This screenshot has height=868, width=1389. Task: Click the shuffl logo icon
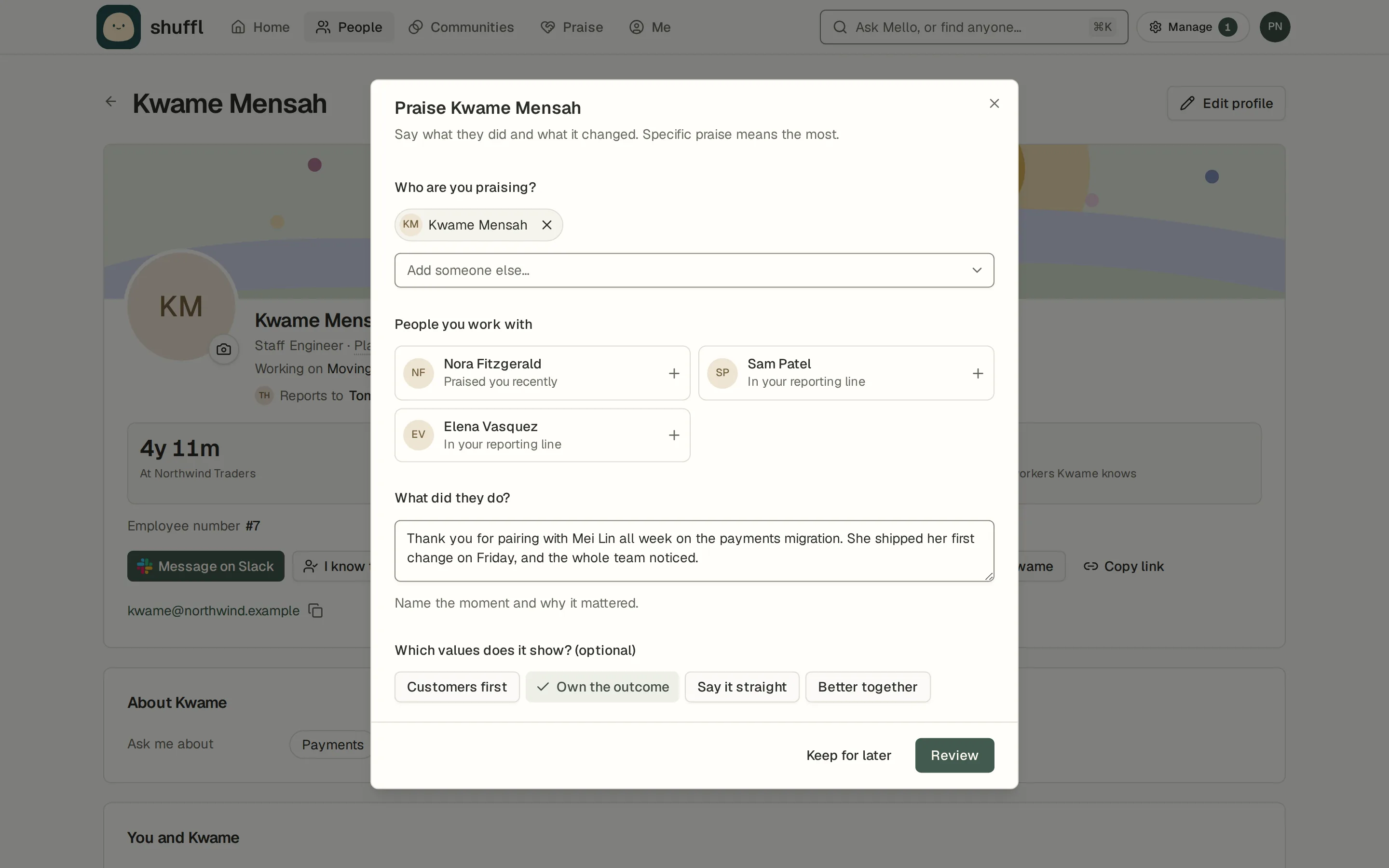click(x=118, y=27)
